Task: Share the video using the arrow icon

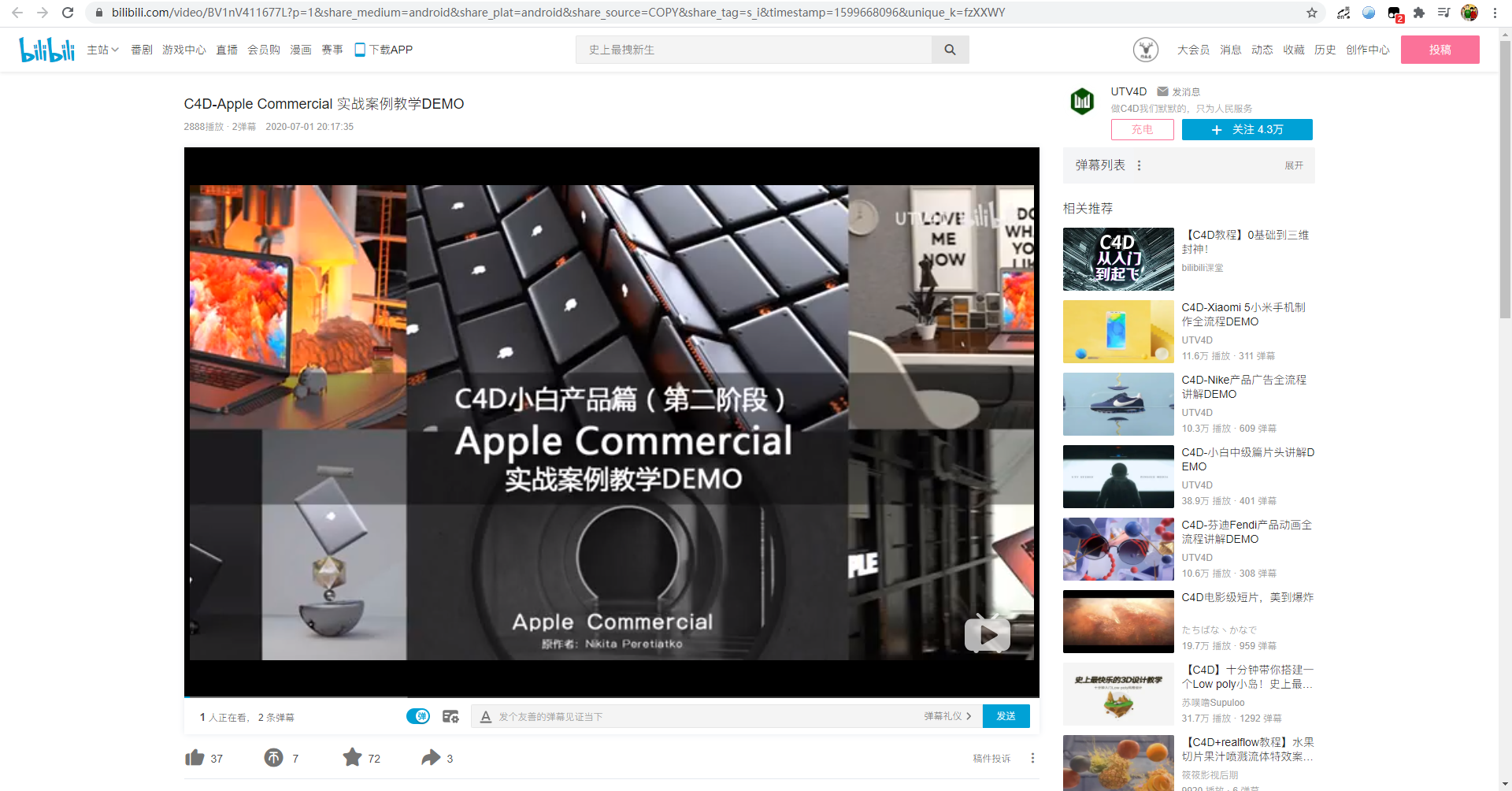Action: [431, 758]
